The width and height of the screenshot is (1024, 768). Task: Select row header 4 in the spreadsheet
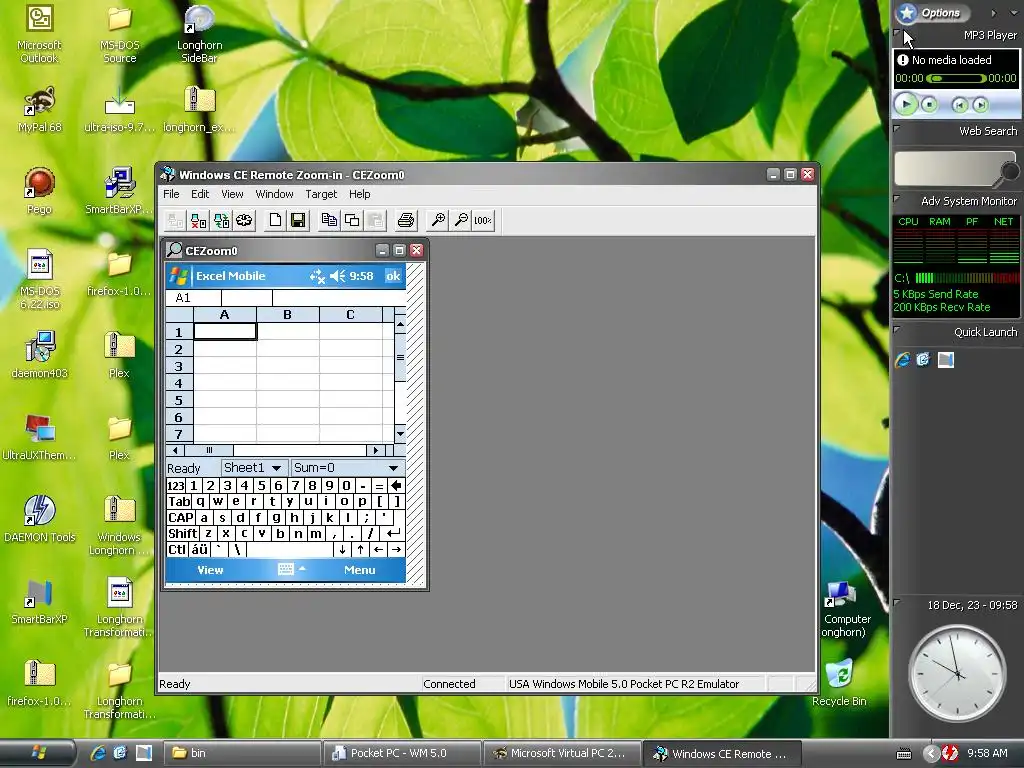(x=179, y=383)
